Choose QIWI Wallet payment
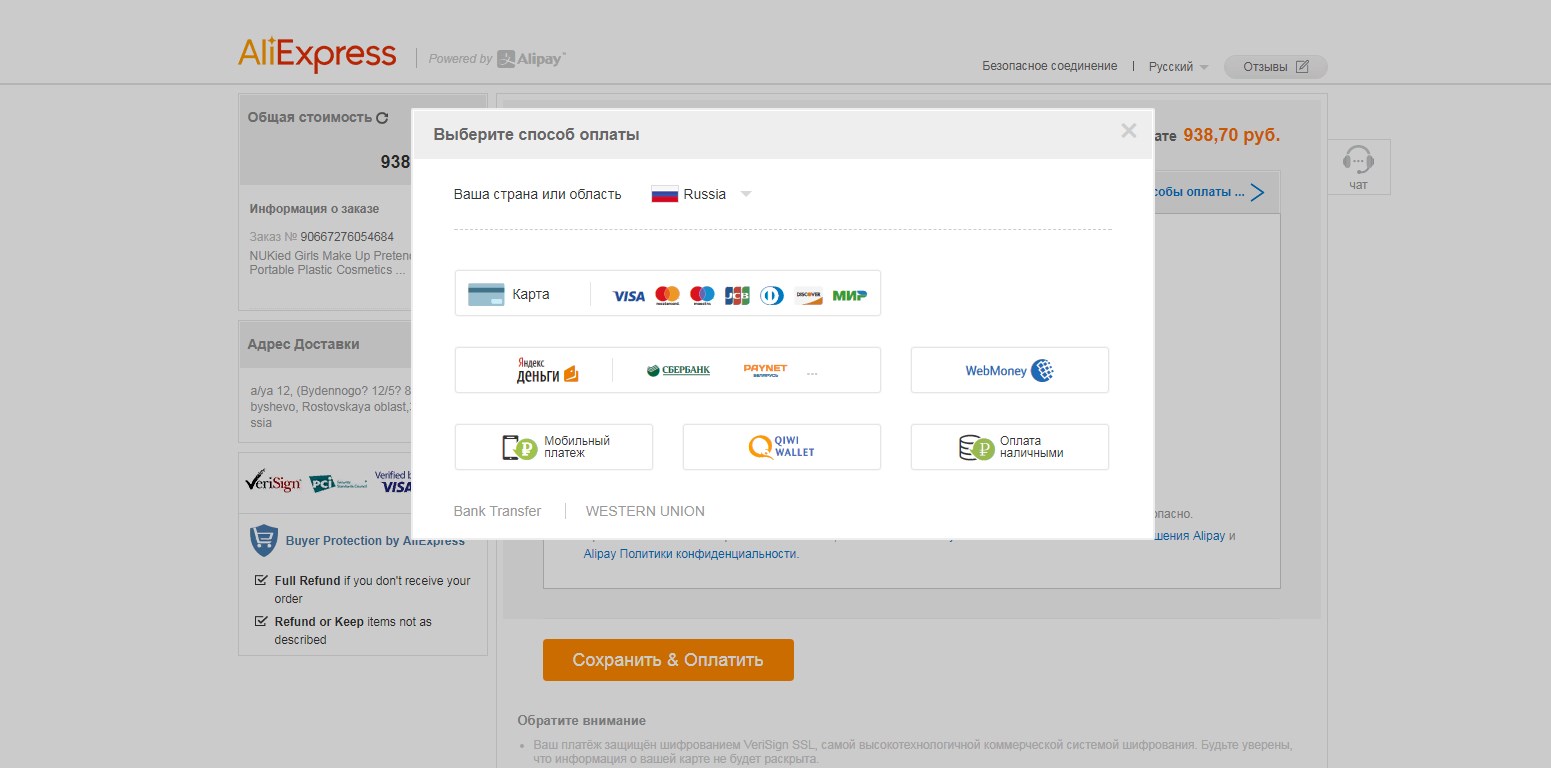 pos(781,447)
